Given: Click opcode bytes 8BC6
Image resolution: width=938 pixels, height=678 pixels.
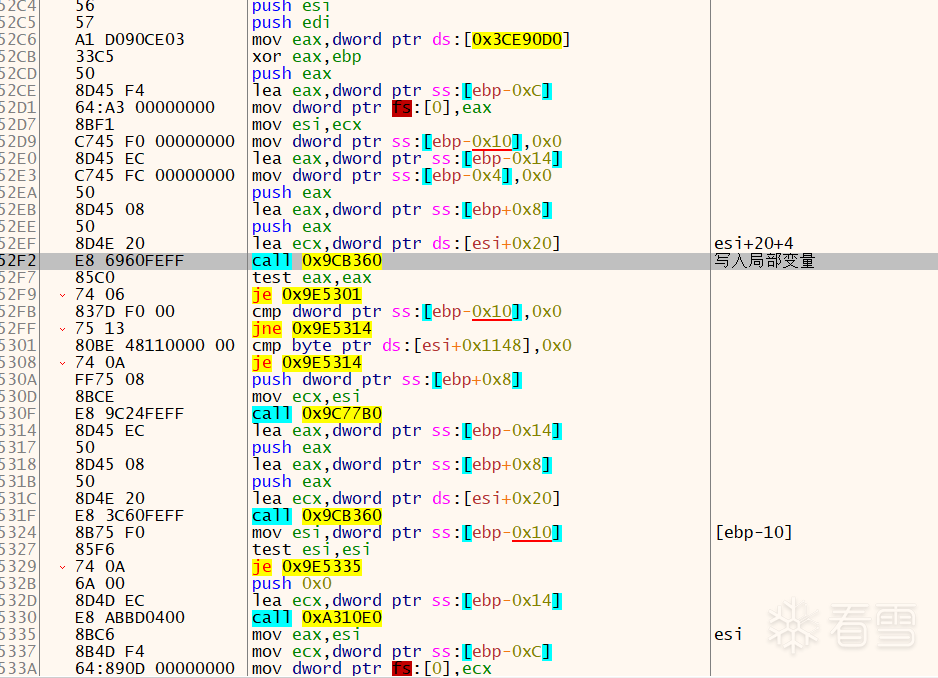Looking at the screenshot, I should pos(95,635).
